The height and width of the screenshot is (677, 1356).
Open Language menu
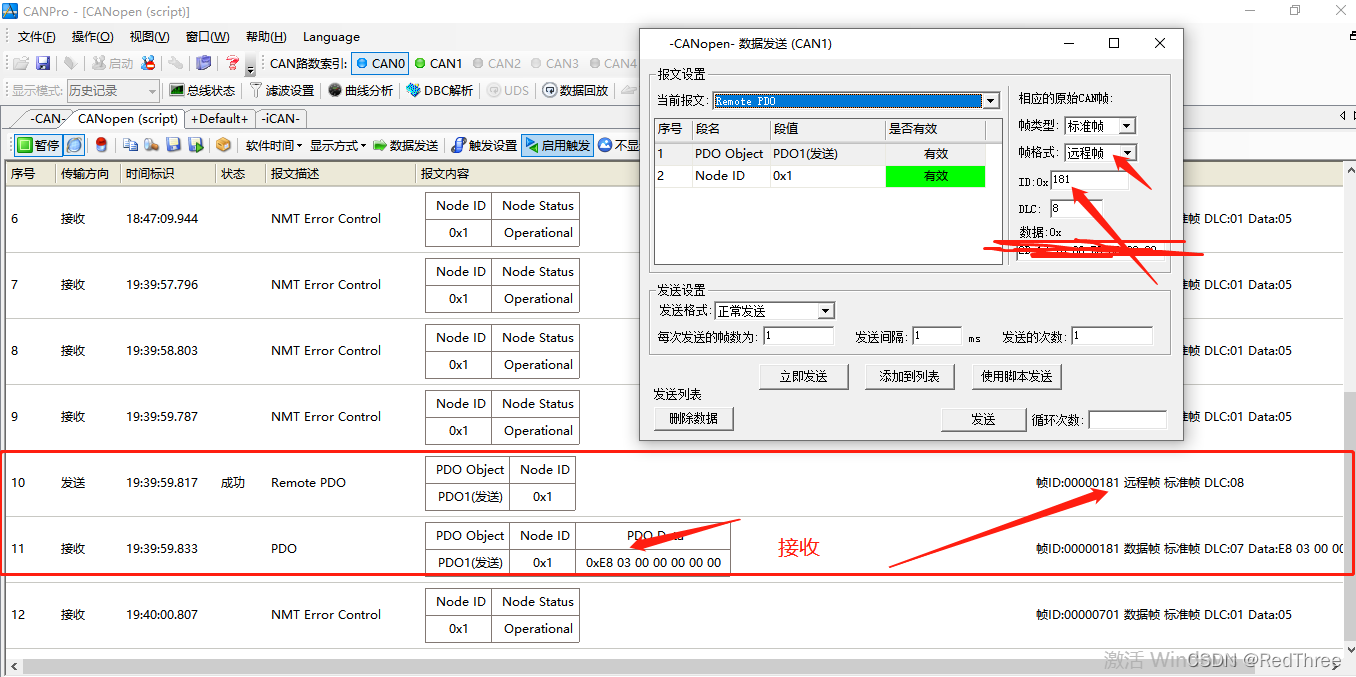(x=331, y=37)
